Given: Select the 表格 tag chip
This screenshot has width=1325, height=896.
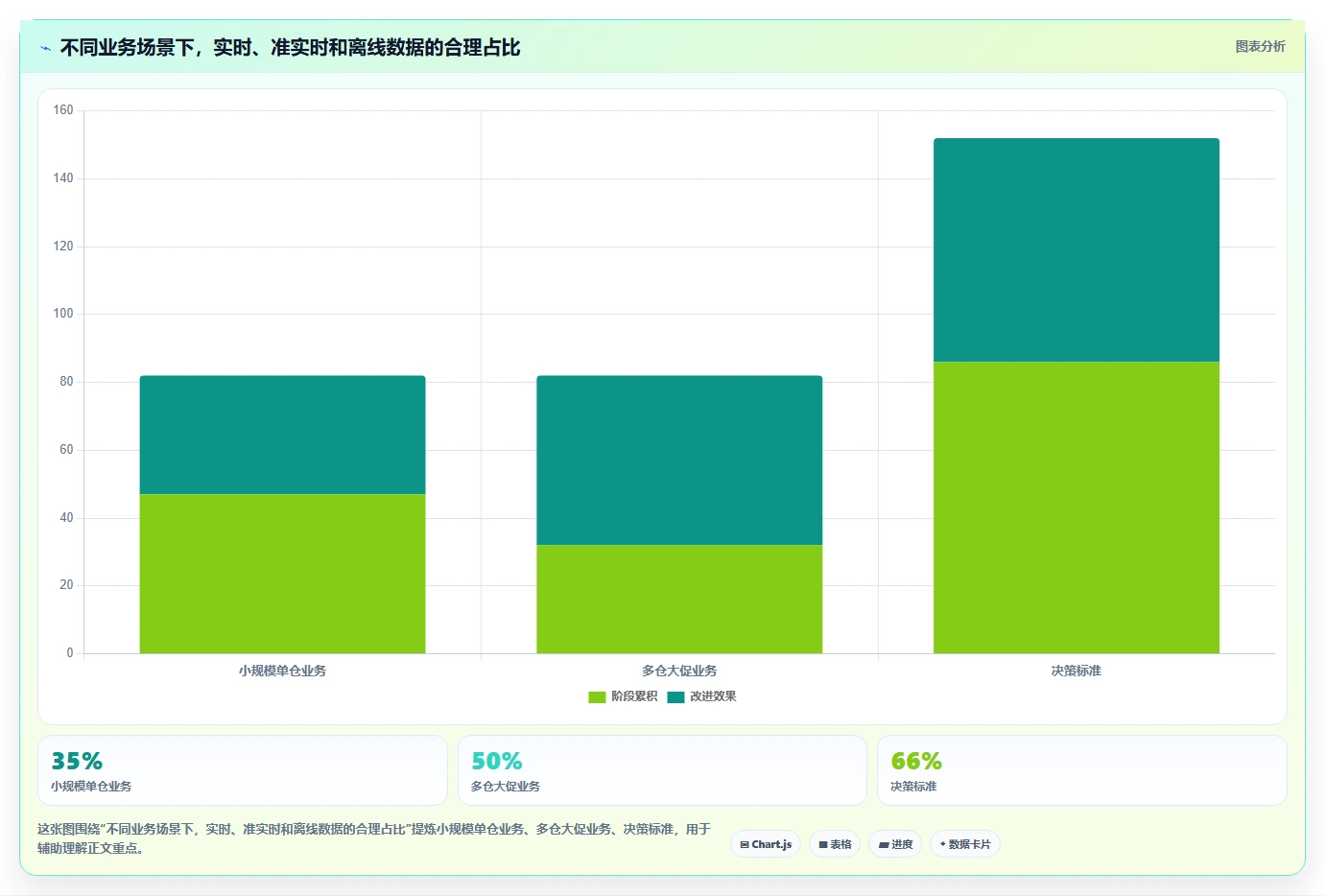Looking at the screenshot, I should click(835, 844).
